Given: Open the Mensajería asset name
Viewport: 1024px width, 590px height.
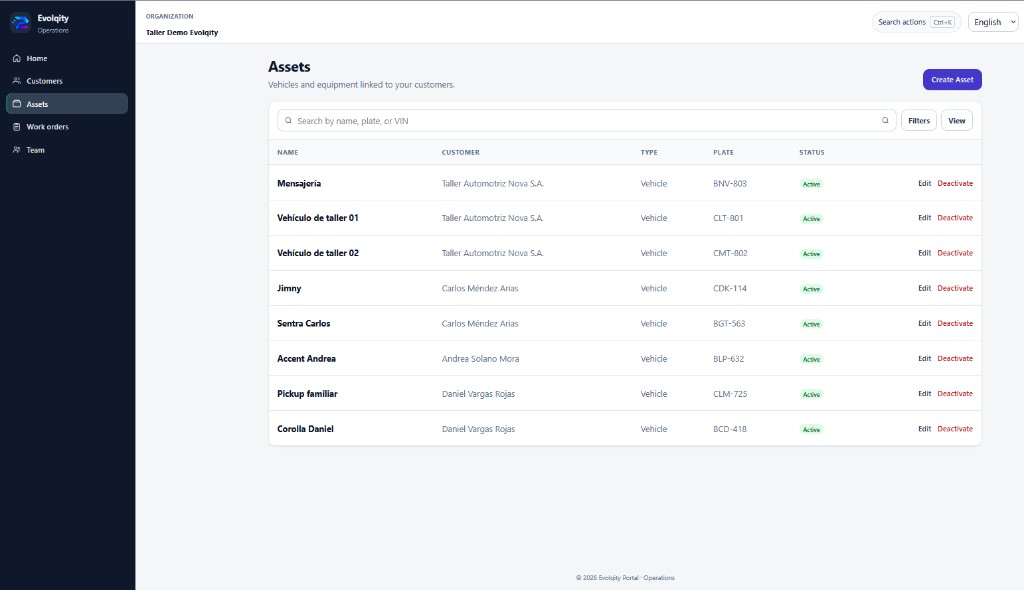Looking at the screenshot, I should (x=299, y=184).
